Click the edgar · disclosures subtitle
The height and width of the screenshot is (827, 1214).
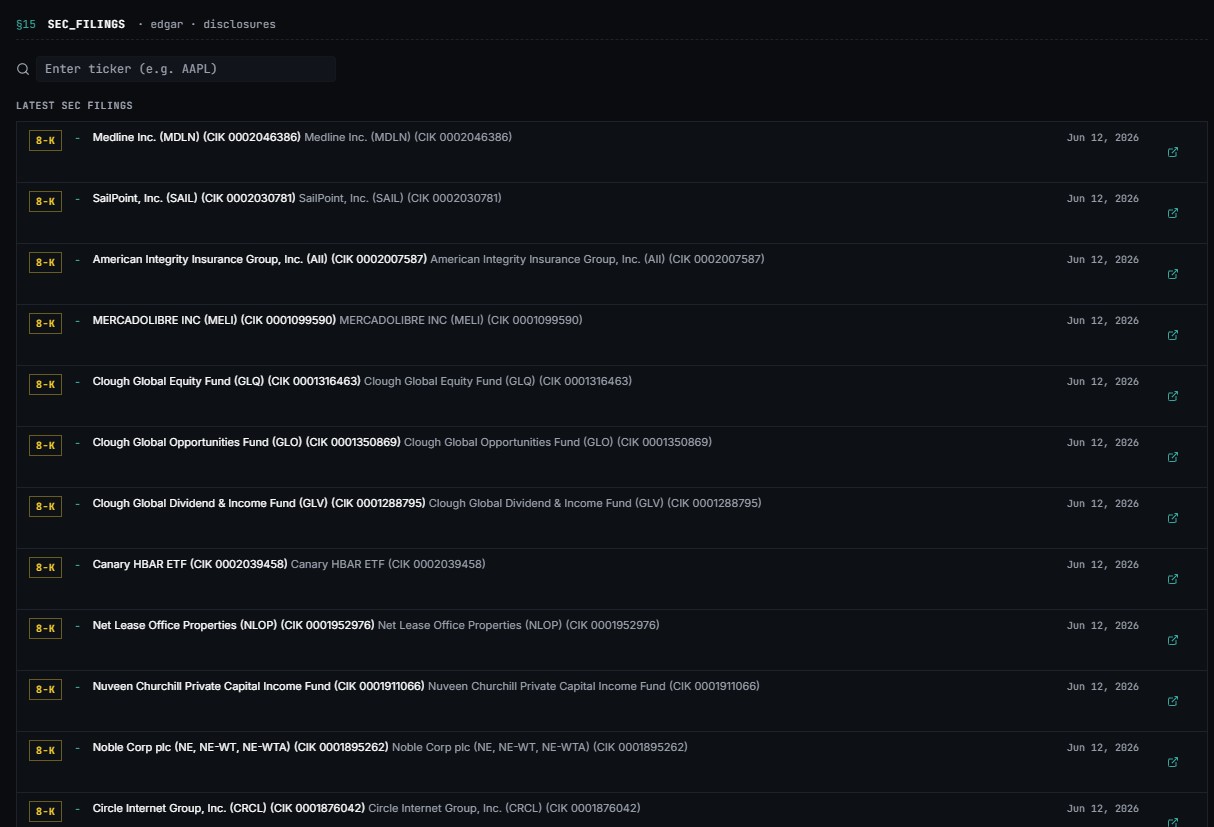(x=213, y=24)
